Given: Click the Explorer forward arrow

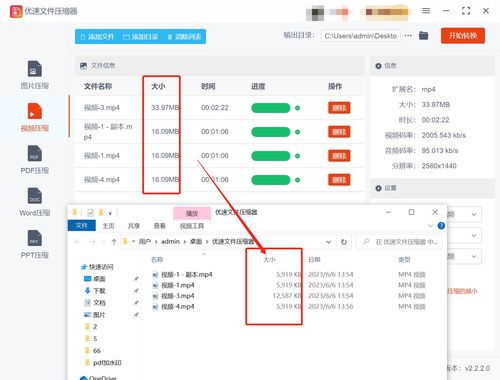Looking at the screenshot, I should tap(92, 242).
